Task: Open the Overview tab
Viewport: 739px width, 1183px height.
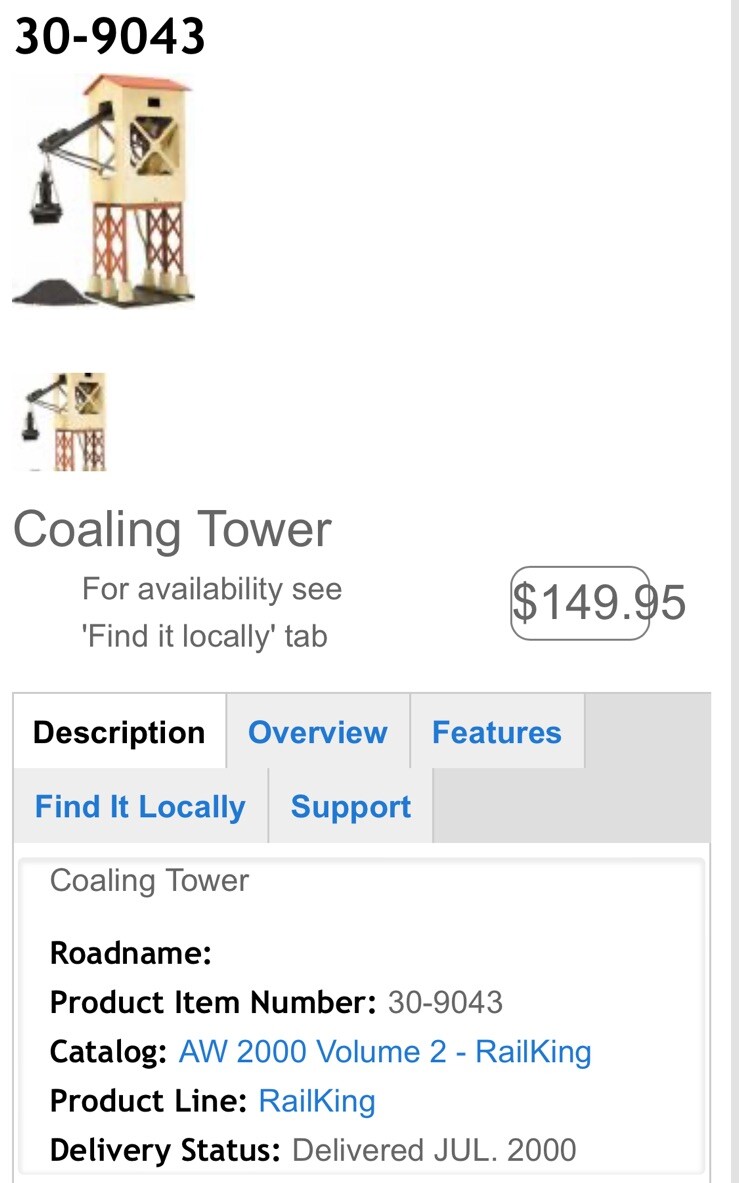Action: click(x=317, y=732)
